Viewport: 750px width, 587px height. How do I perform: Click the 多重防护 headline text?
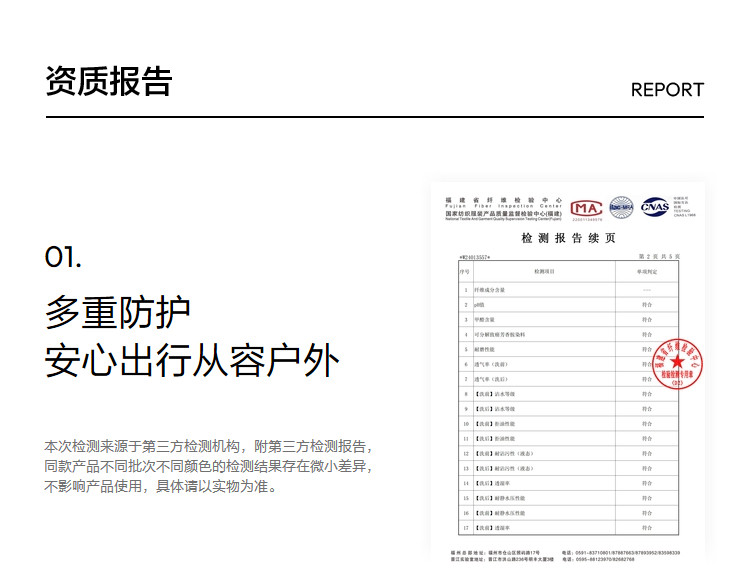(117, 313)
